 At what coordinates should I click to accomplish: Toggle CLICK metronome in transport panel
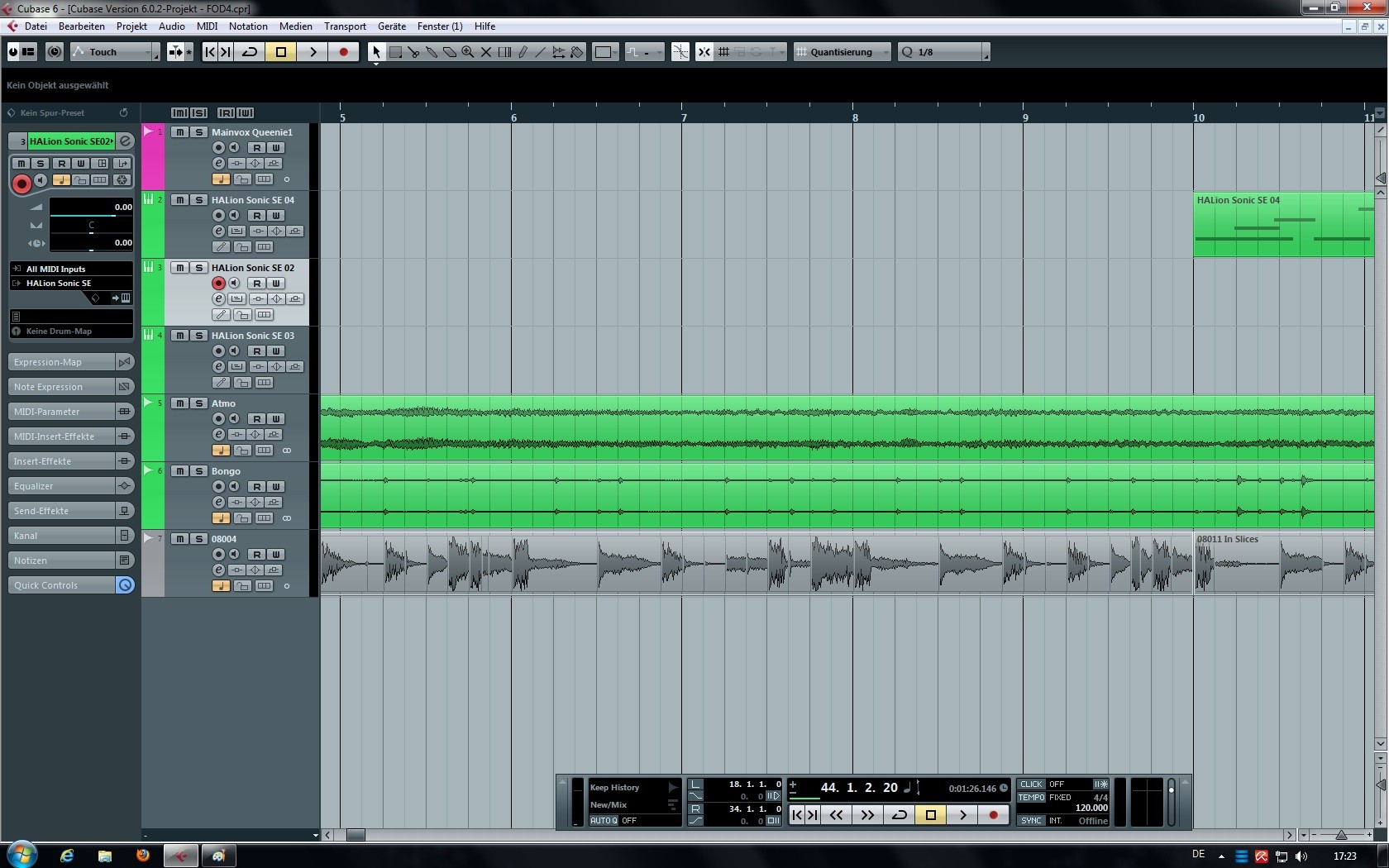(x=1031, y=785)
